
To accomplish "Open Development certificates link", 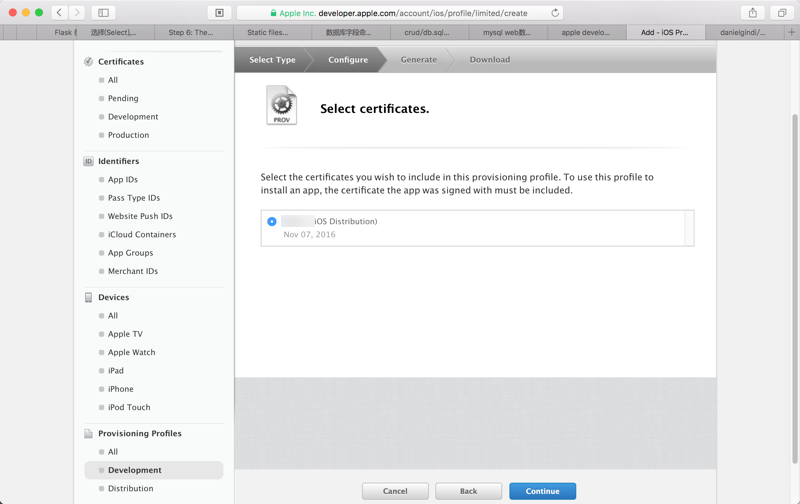I will click(133, 117).
